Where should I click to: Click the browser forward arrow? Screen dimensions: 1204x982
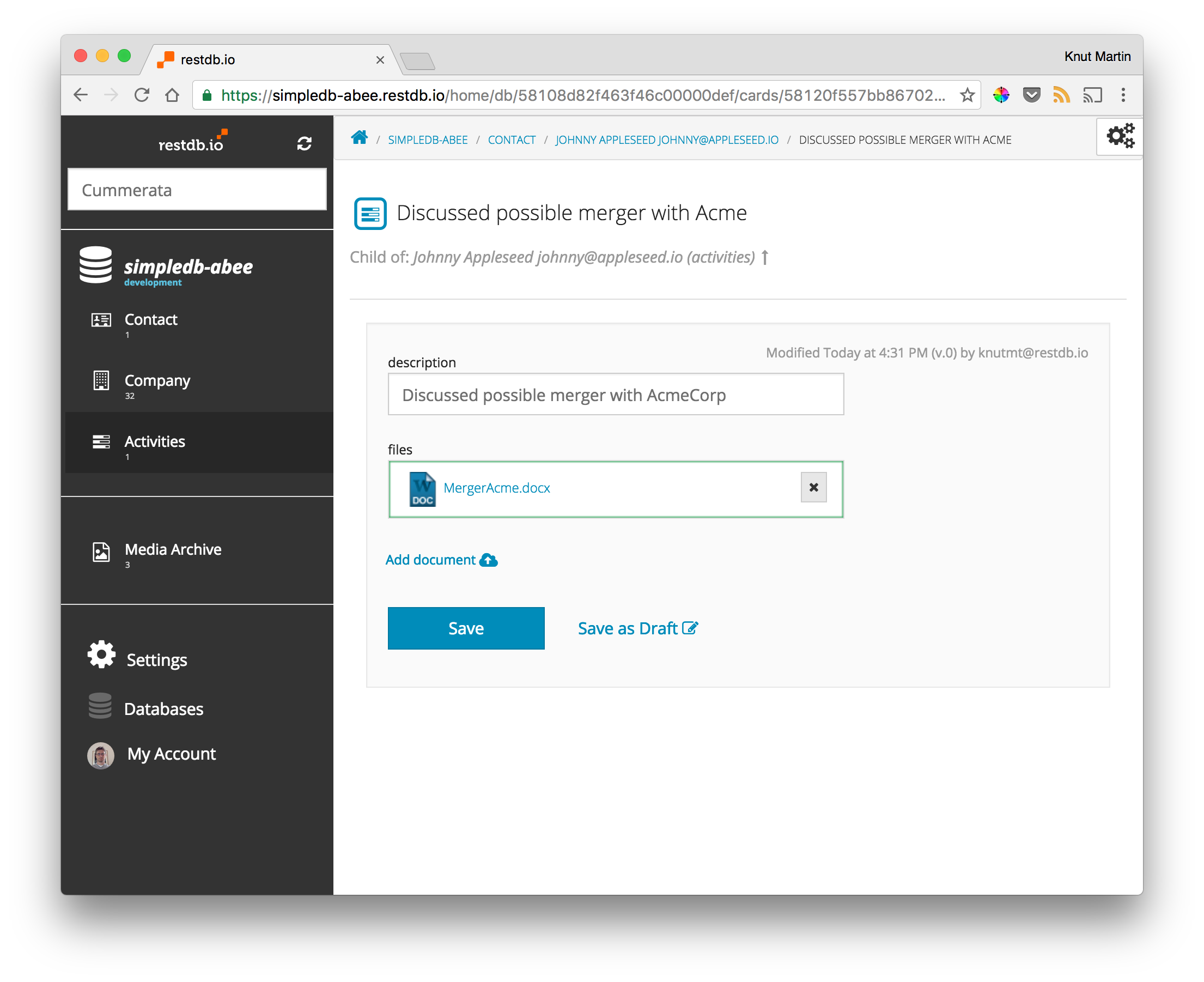point(111,94)
